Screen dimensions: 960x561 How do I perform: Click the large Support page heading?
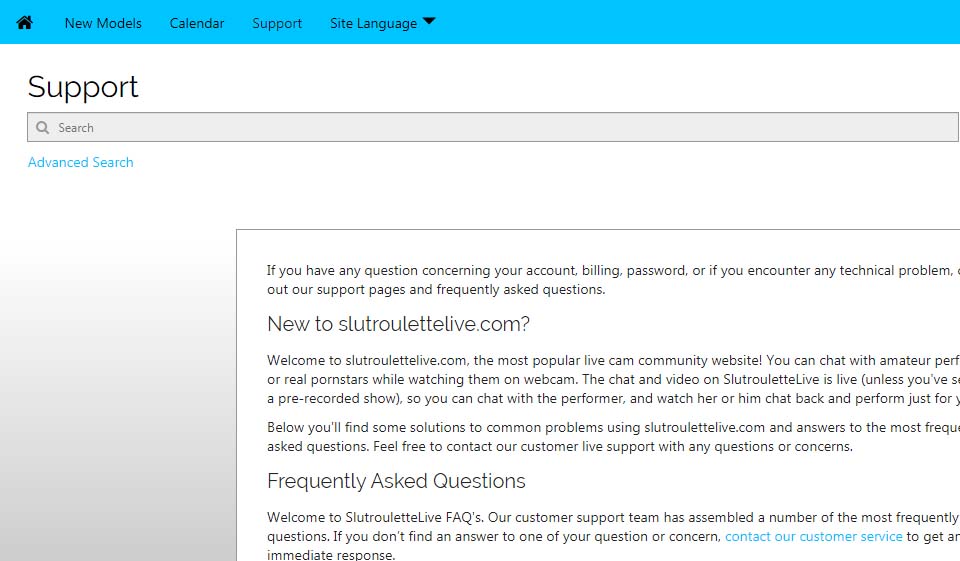tap(83, 87)
